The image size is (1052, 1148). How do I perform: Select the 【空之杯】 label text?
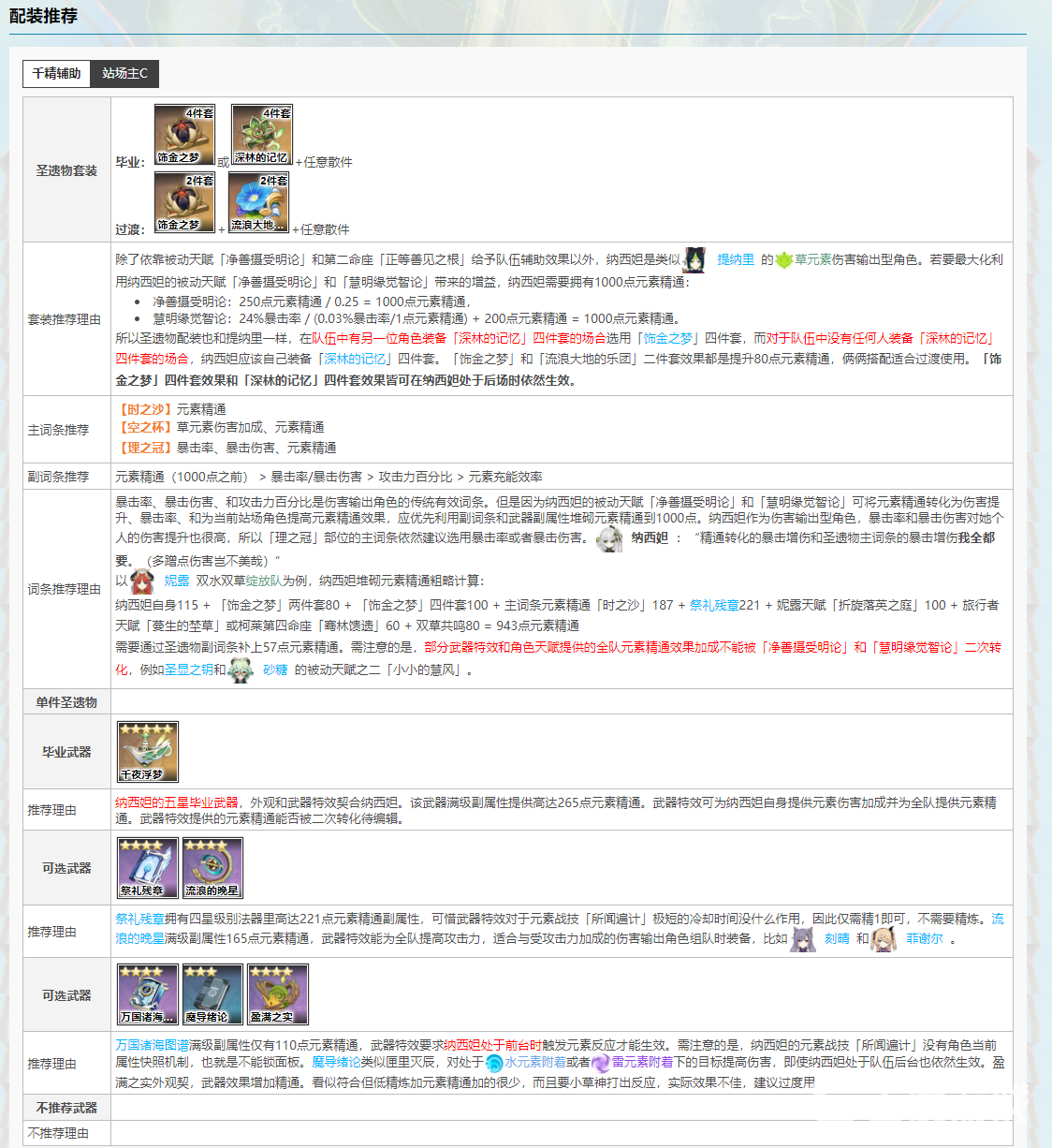click(145, 427)
